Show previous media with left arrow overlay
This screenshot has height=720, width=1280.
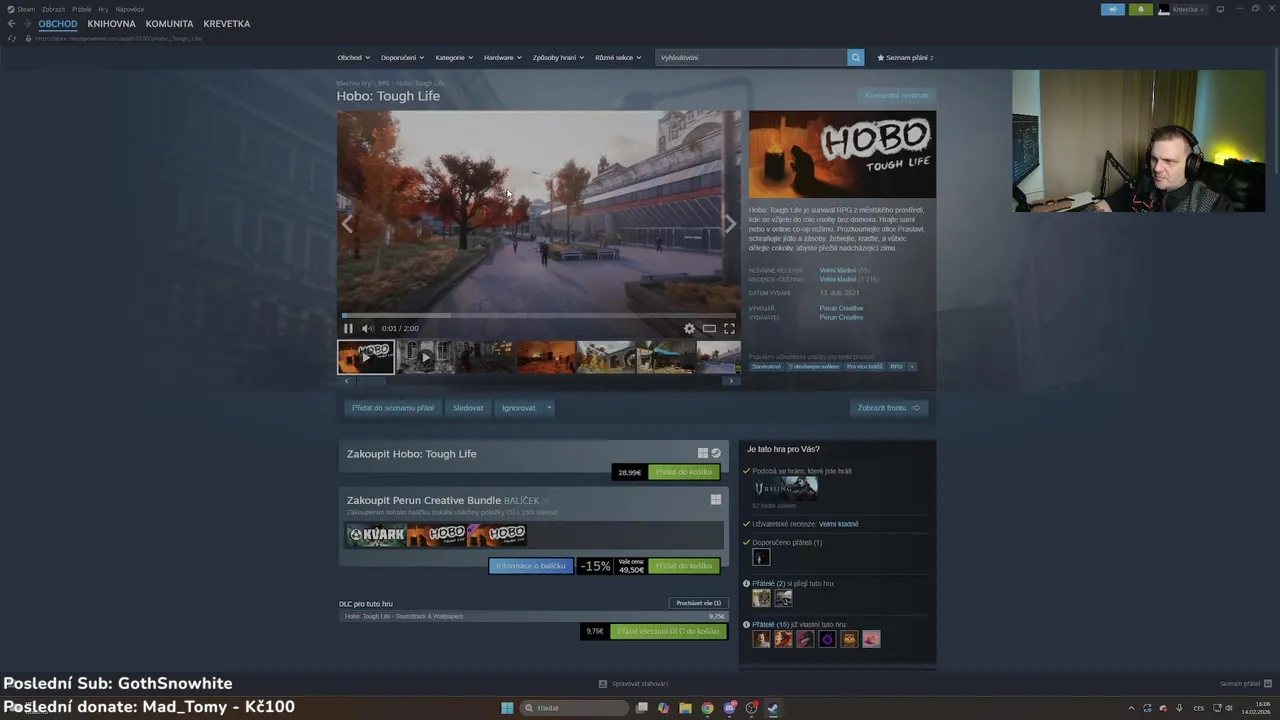(347, 224)
